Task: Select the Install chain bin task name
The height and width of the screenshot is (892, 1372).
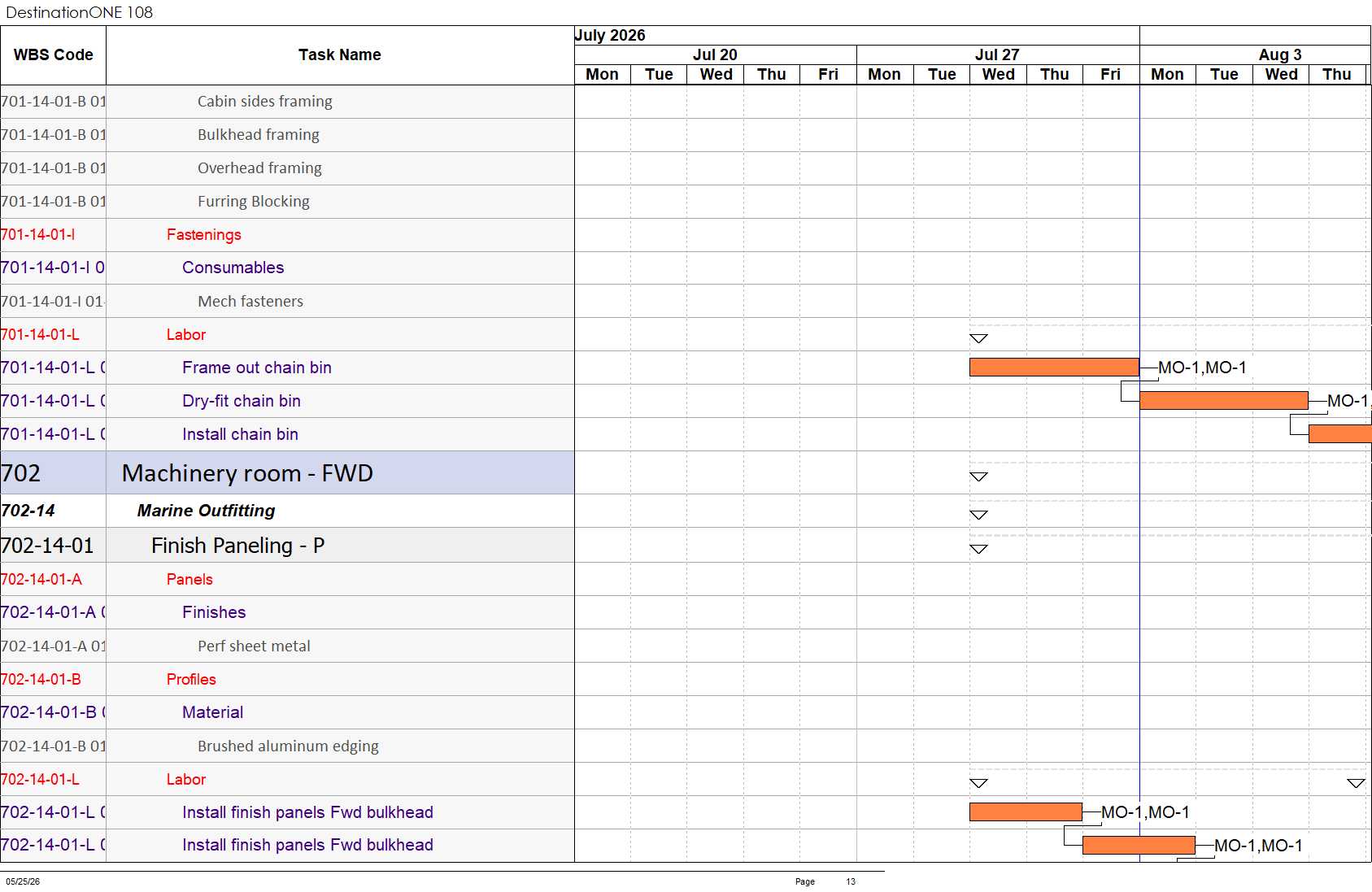Action: point(240,434)
